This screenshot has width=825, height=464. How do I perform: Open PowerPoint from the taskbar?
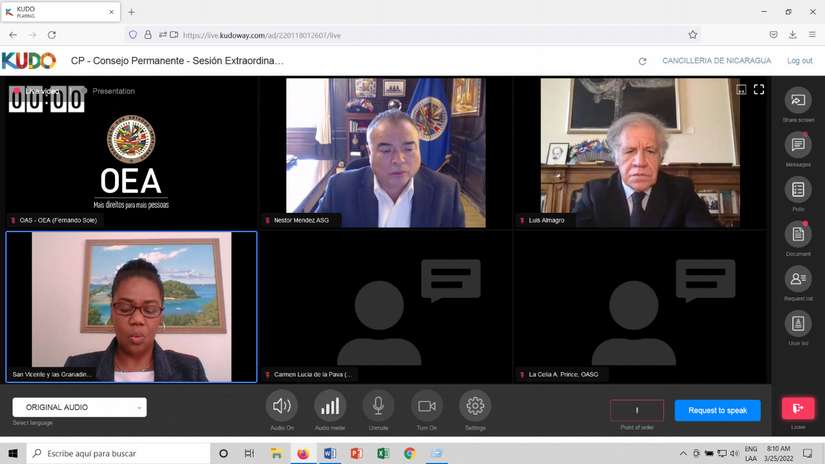coord(356,453)
